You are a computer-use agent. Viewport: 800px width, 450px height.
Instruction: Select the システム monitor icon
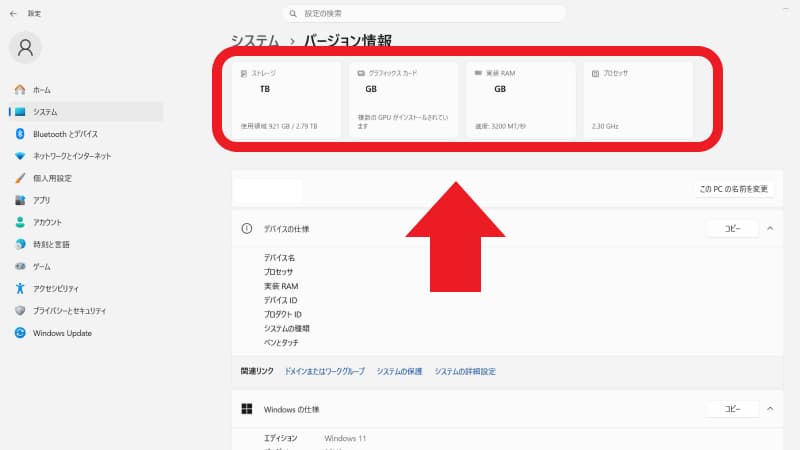[20, 112]
